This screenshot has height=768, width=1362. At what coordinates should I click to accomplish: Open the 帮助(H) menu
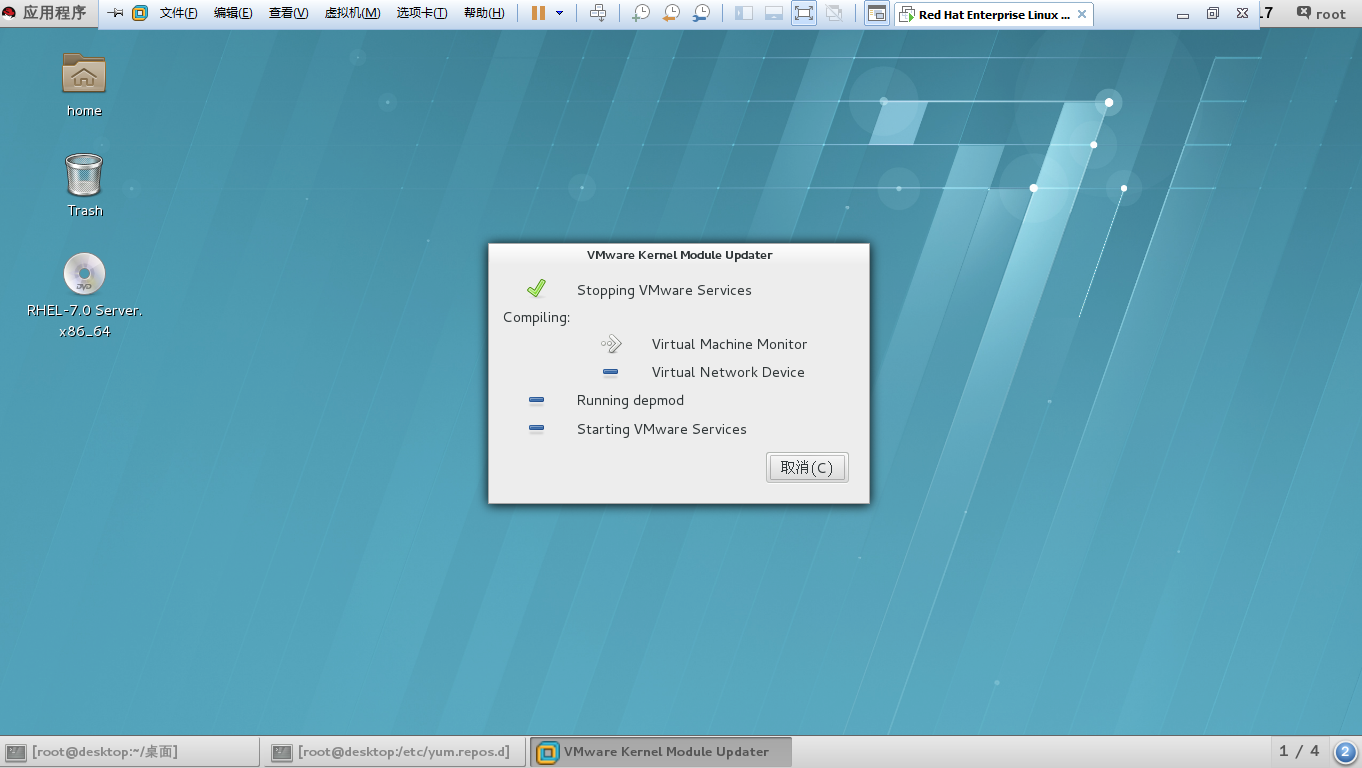484,13
